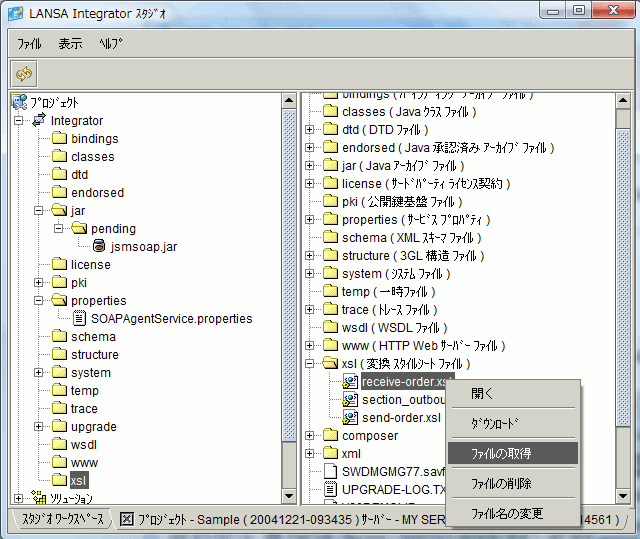Image resolution: width=640 pixels, height=539 pixels.
Task: Click the UPGRADE-LOG.TXT document icon
Action: pos(330,489)
